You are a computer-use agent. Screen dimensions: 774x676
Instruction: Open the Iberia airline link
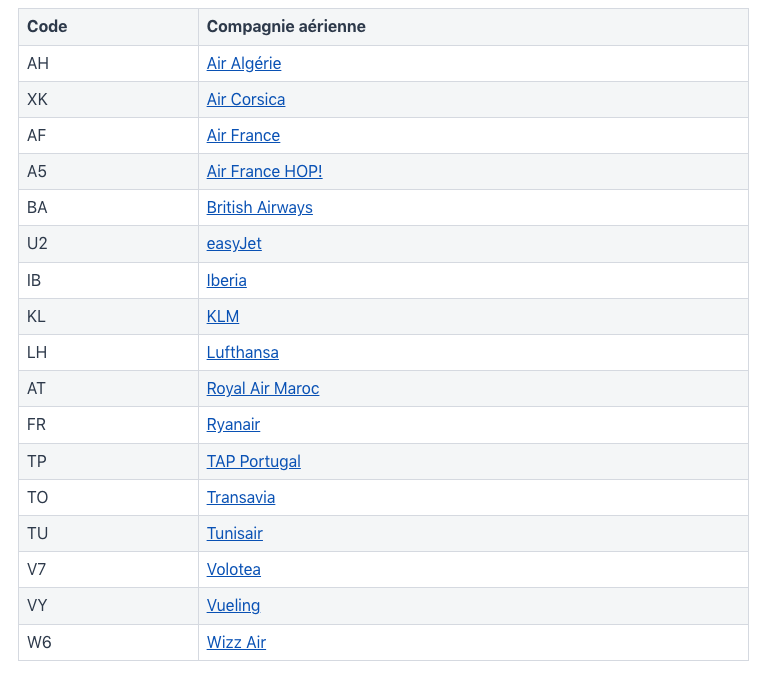coord(226,280)
